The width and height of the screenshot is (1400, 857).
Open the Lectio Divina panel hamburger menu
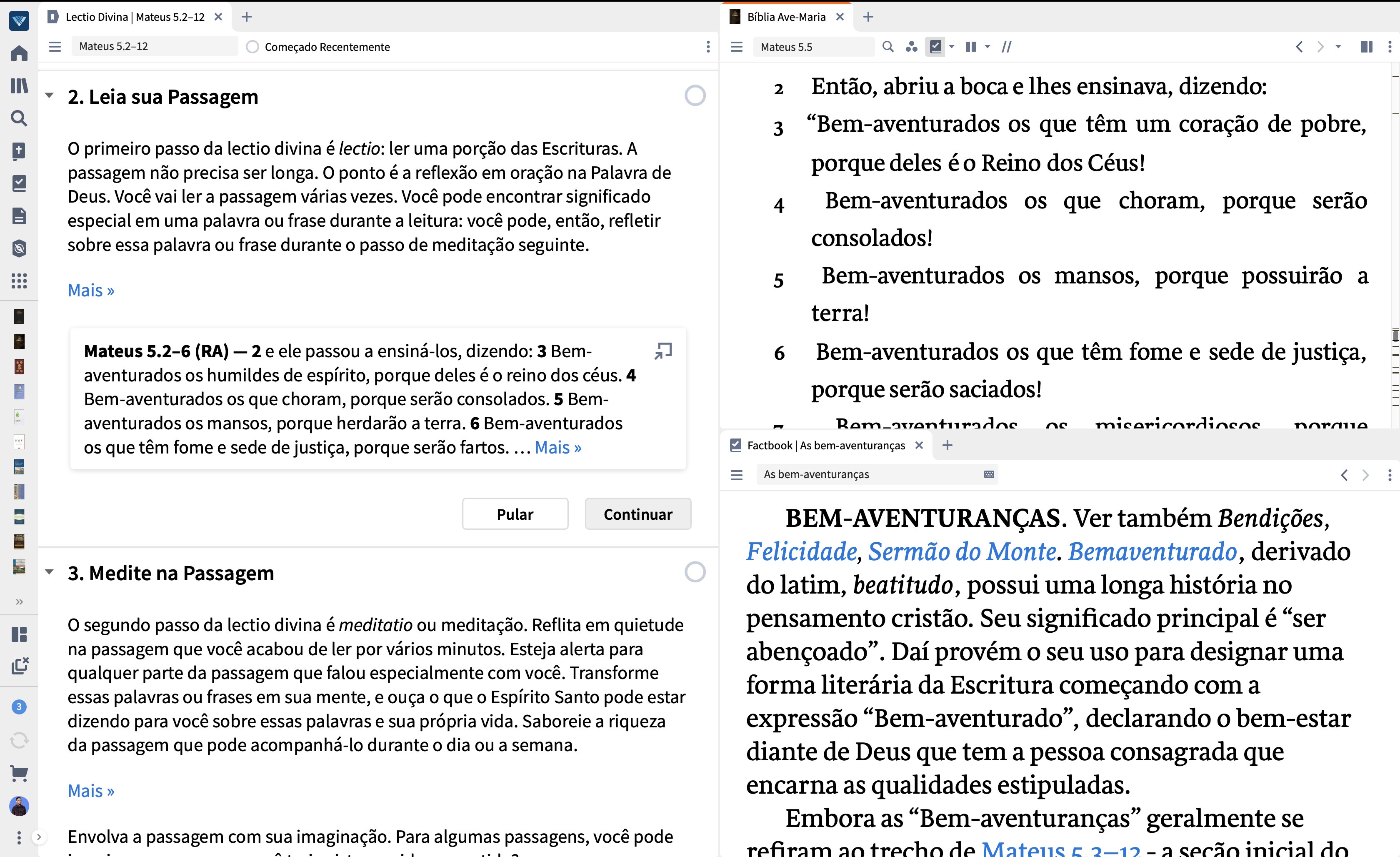(55, 47)
